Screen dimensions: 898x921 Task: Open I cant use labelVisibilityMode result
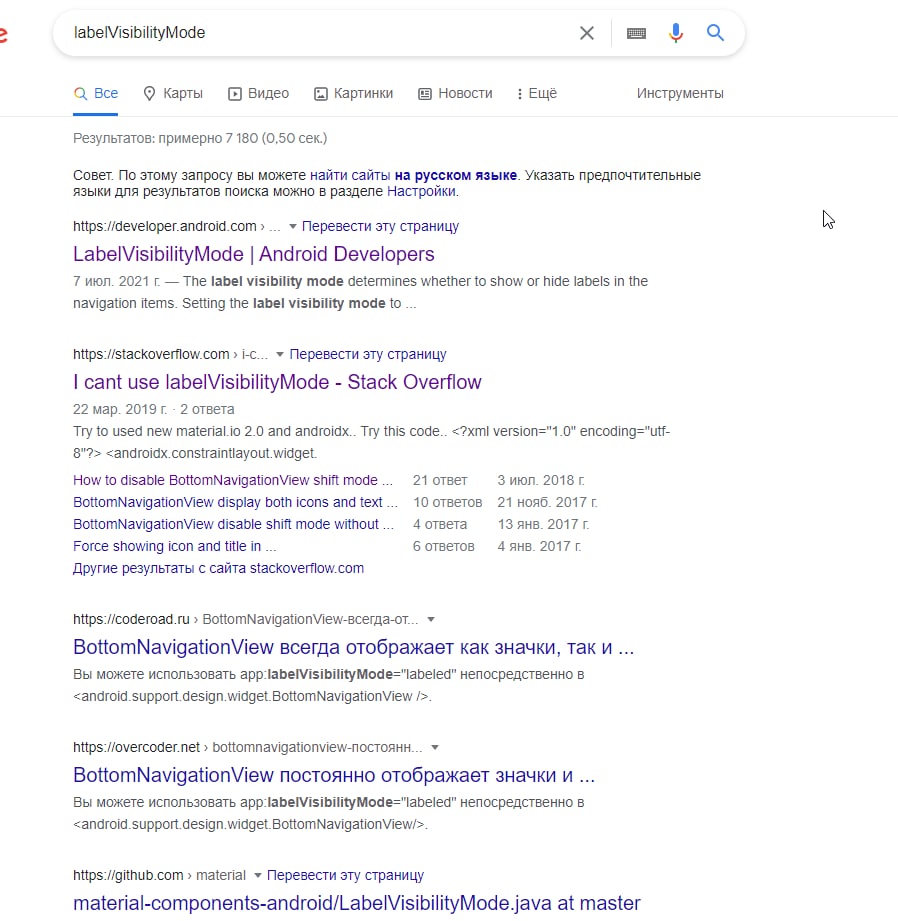pyautogui.click(x=277, y=382)
